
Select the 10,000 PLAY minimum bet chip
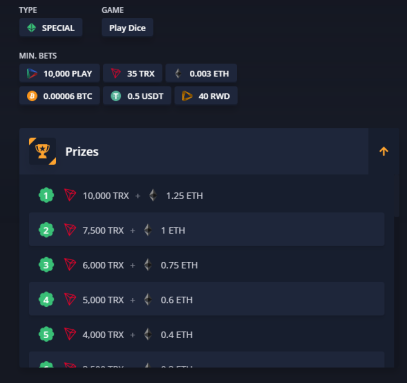[59, 73]
